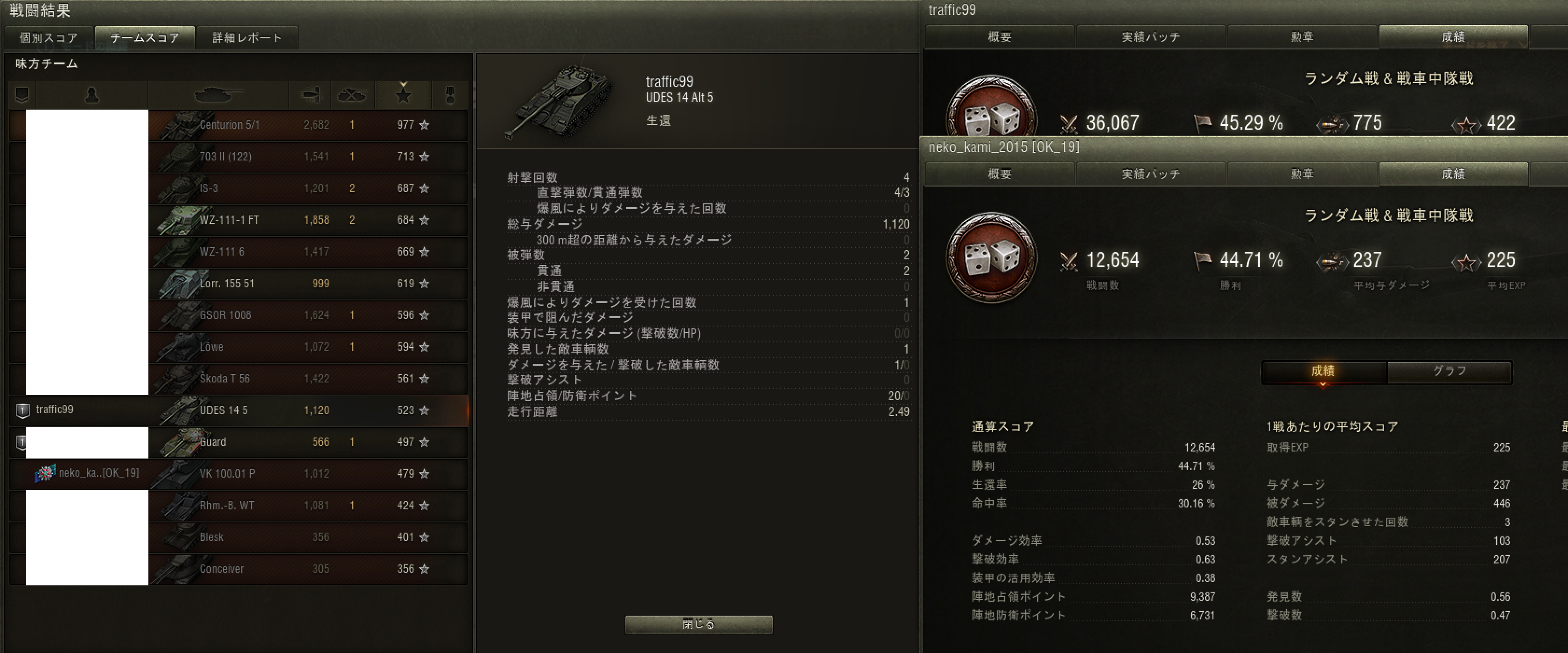Sort by damage dealt gun icon
Image resolution: width=1568 pixels, height=653 pixels.
(x=310, y=95)
